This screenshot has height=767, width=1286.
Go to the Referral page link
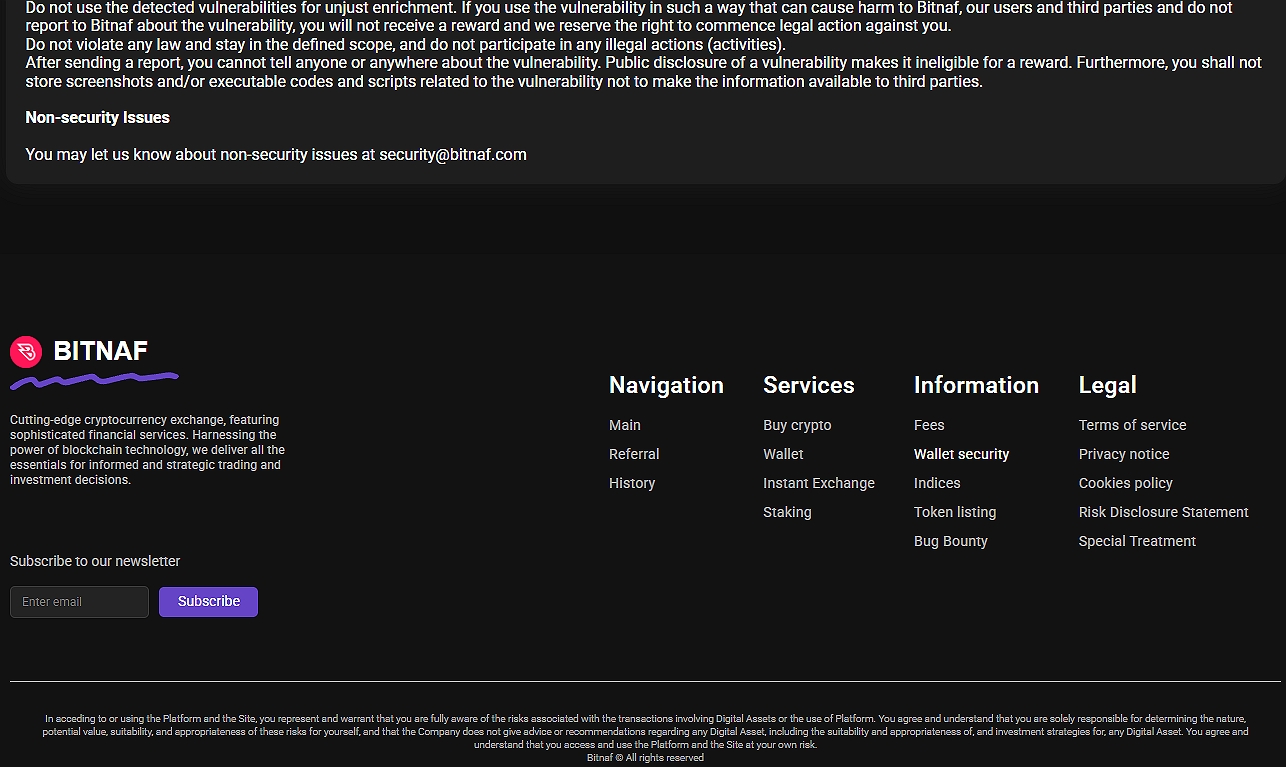point(634,454)
